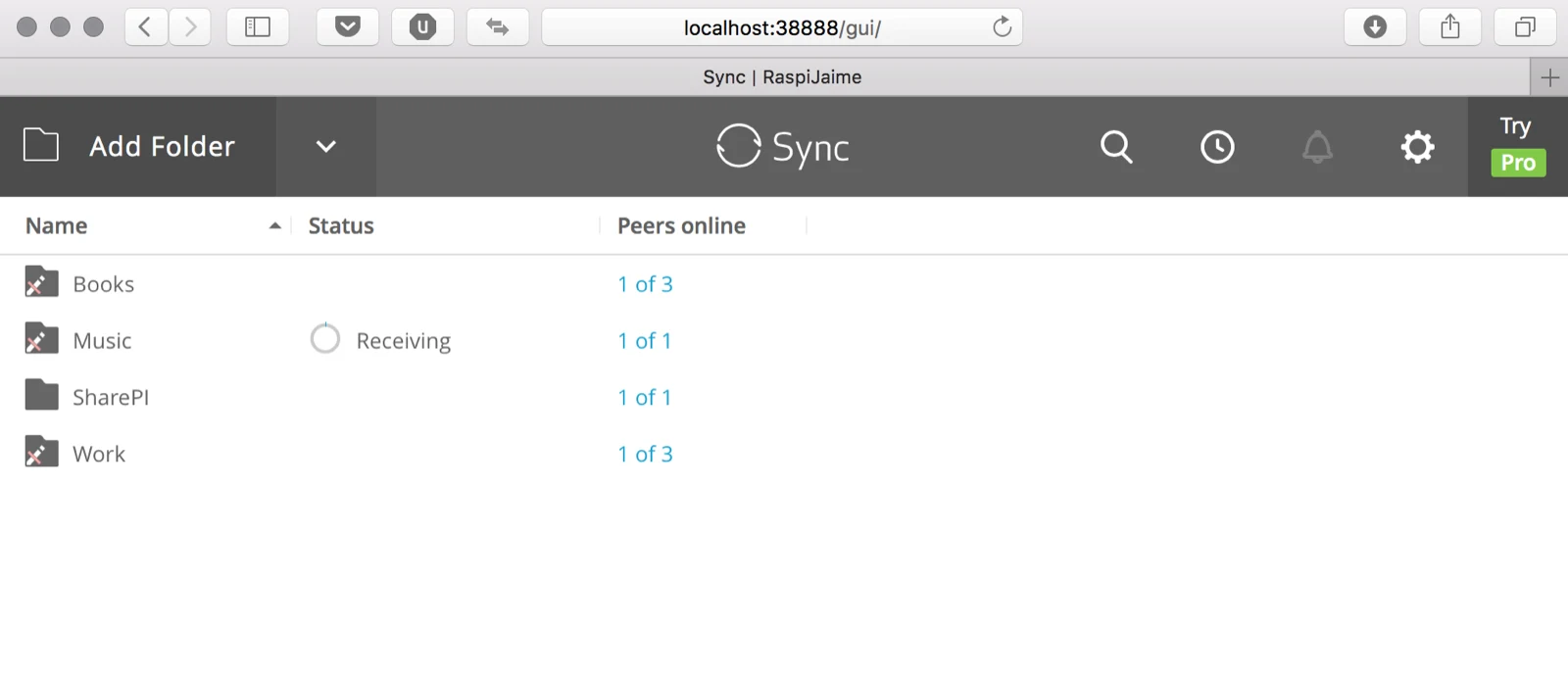Click the Peers online column header

tap(681, 226)
